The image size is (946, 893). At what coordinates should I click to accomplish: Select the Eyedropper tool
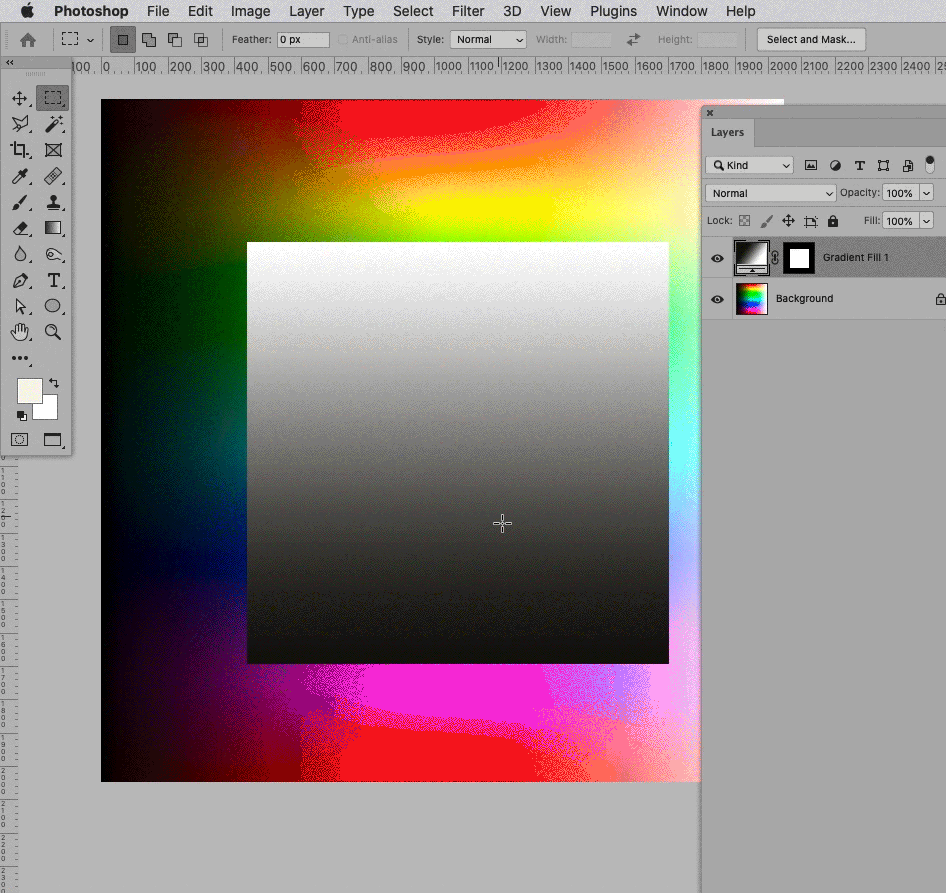20,176
